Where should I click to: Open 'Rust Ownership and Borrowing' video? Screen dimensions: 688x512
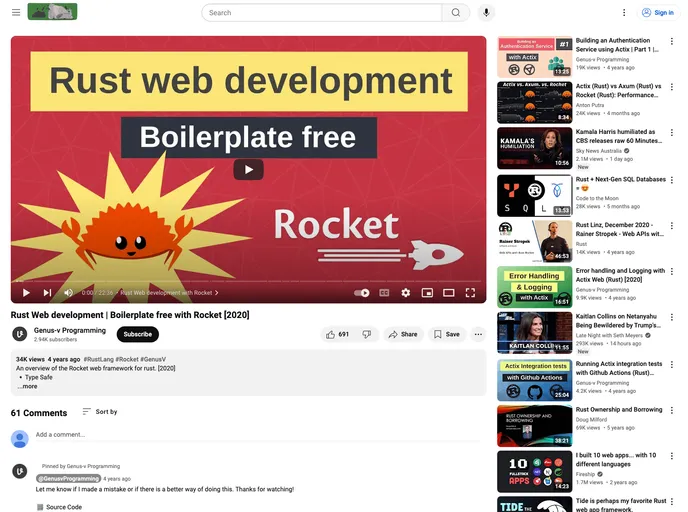(x=534, y=426)
